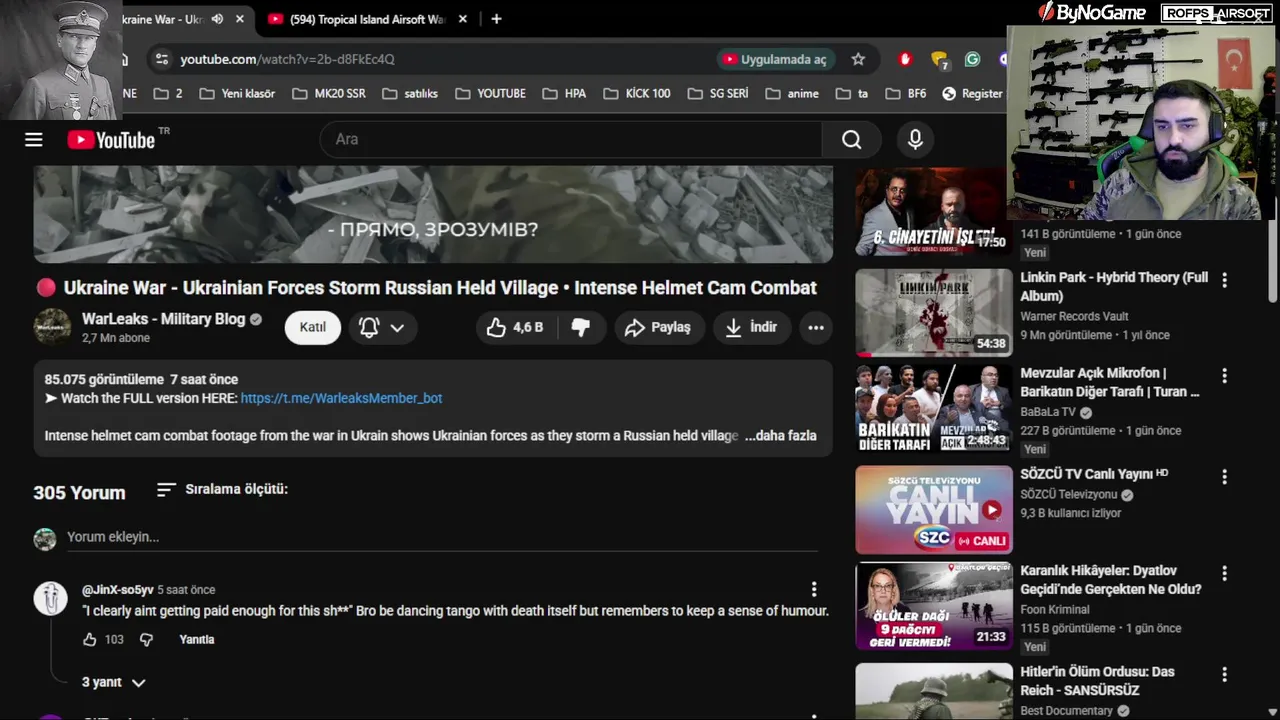This screenshot has width=1280, height=720.
Task: Start voice search with the microphone
Action: point(915,140)
